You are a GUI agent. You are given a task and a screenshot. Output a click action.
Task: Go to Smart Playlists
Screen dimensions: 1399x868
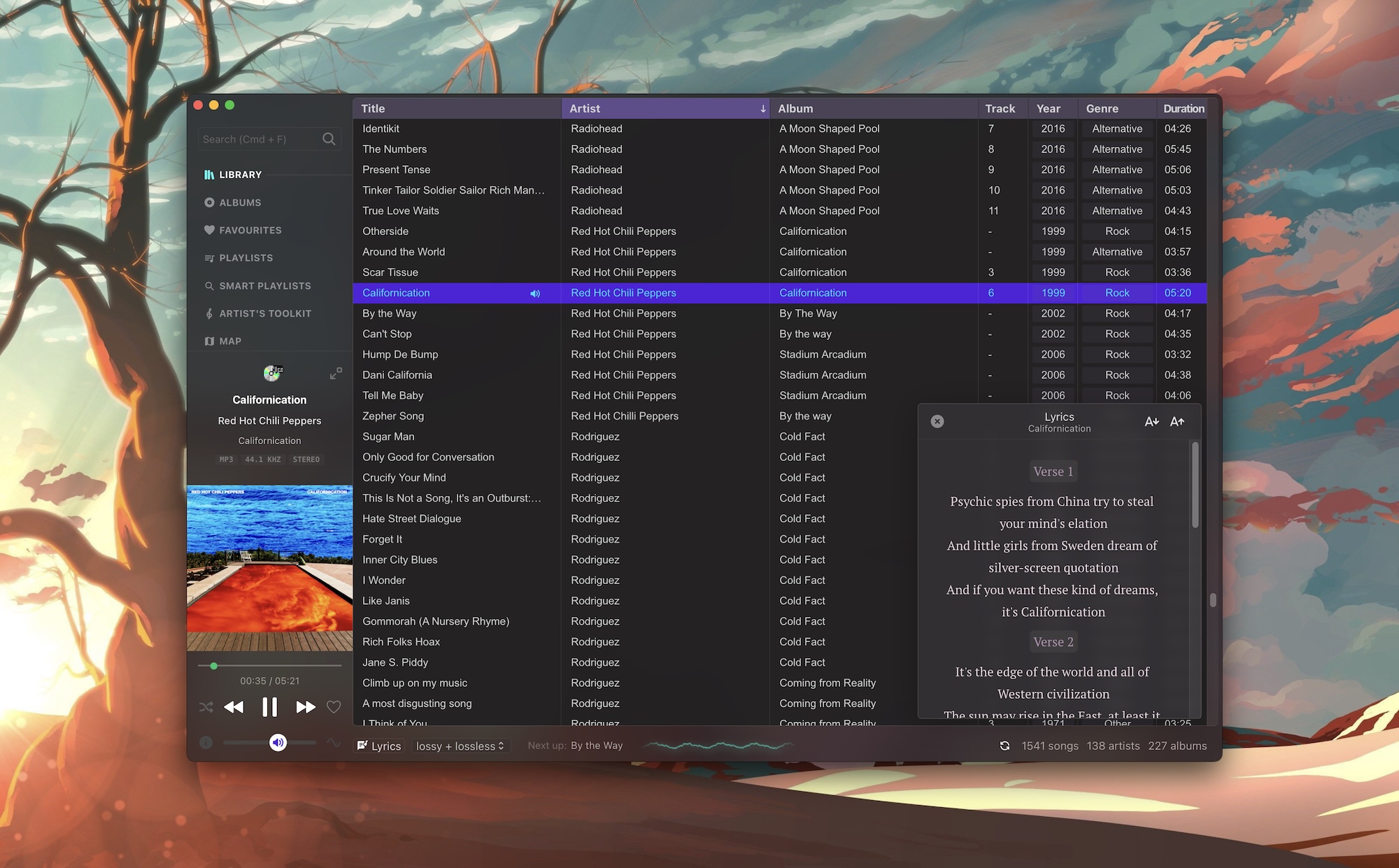click(264, 286)
